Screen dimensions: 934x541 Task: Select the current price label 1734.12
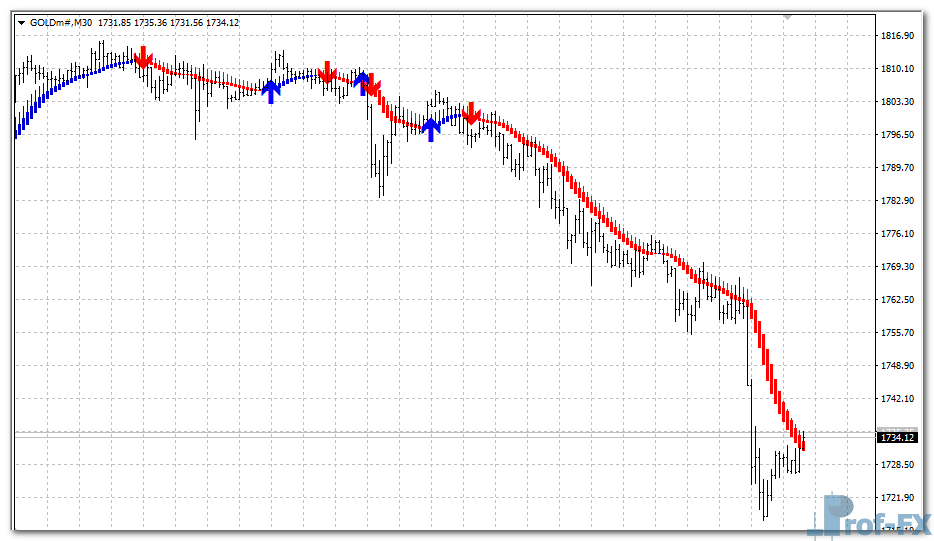click(896, 437)
